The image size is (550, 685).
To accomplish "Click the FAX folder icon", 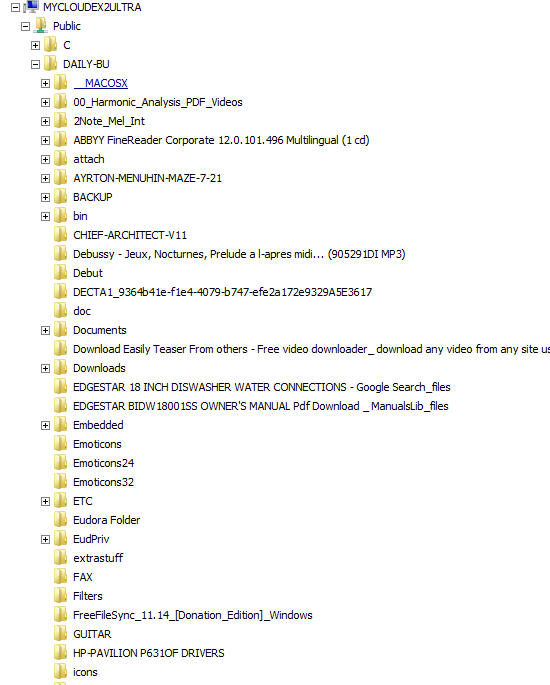I will pyautogui.click(x=60, y=577).
